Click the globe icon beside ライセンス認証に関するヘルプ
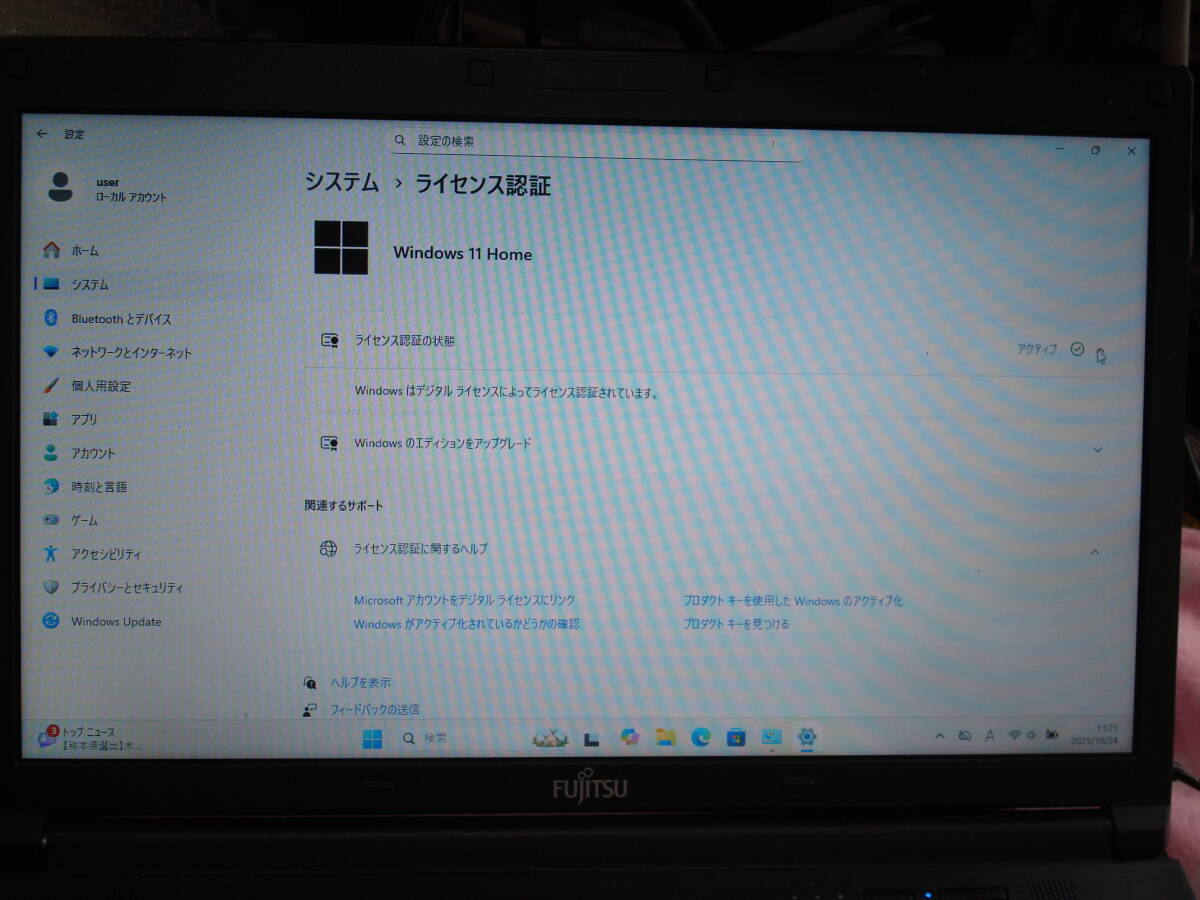The image size is (1200, 900). coord(328,549)
